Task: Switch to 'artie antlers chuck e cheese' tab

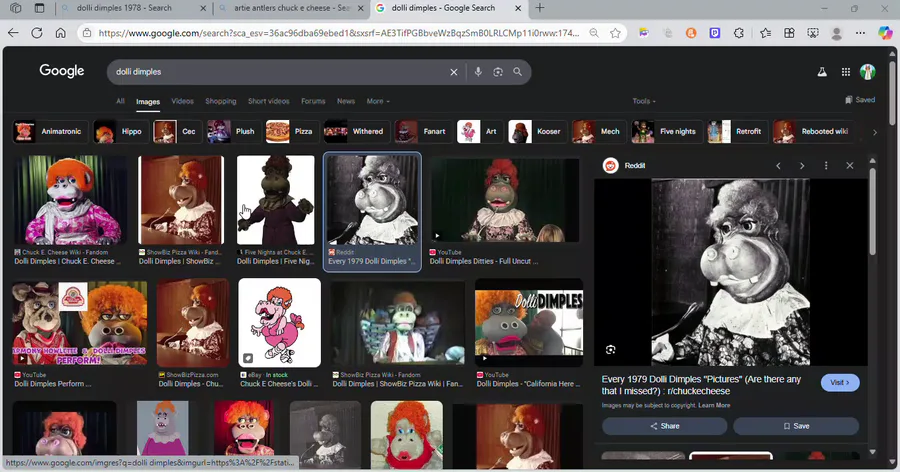Action: [x=292, y=8]
